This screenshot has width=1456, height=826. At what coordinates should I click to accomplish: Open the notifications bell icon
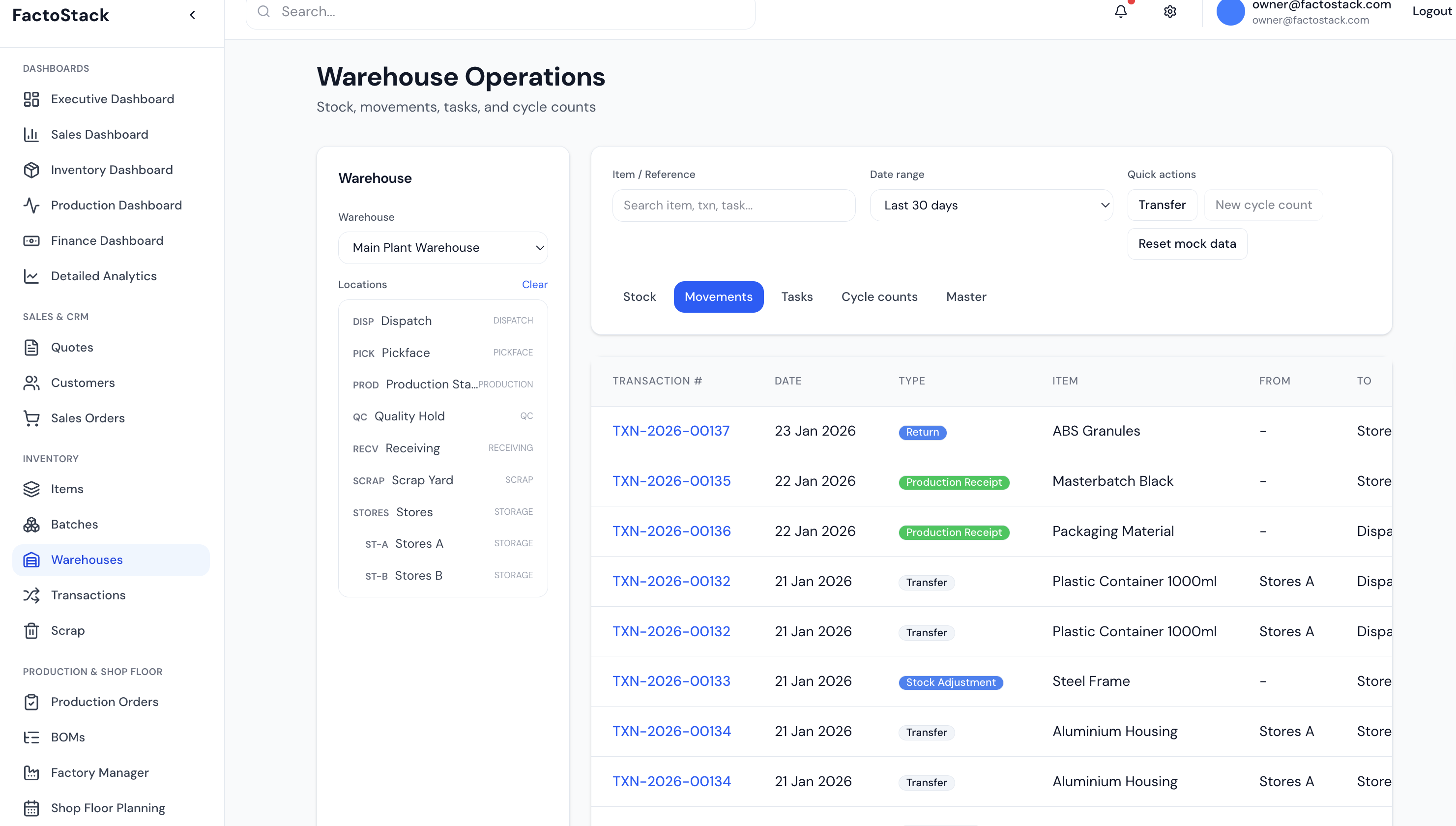(x=1120, y=11)
